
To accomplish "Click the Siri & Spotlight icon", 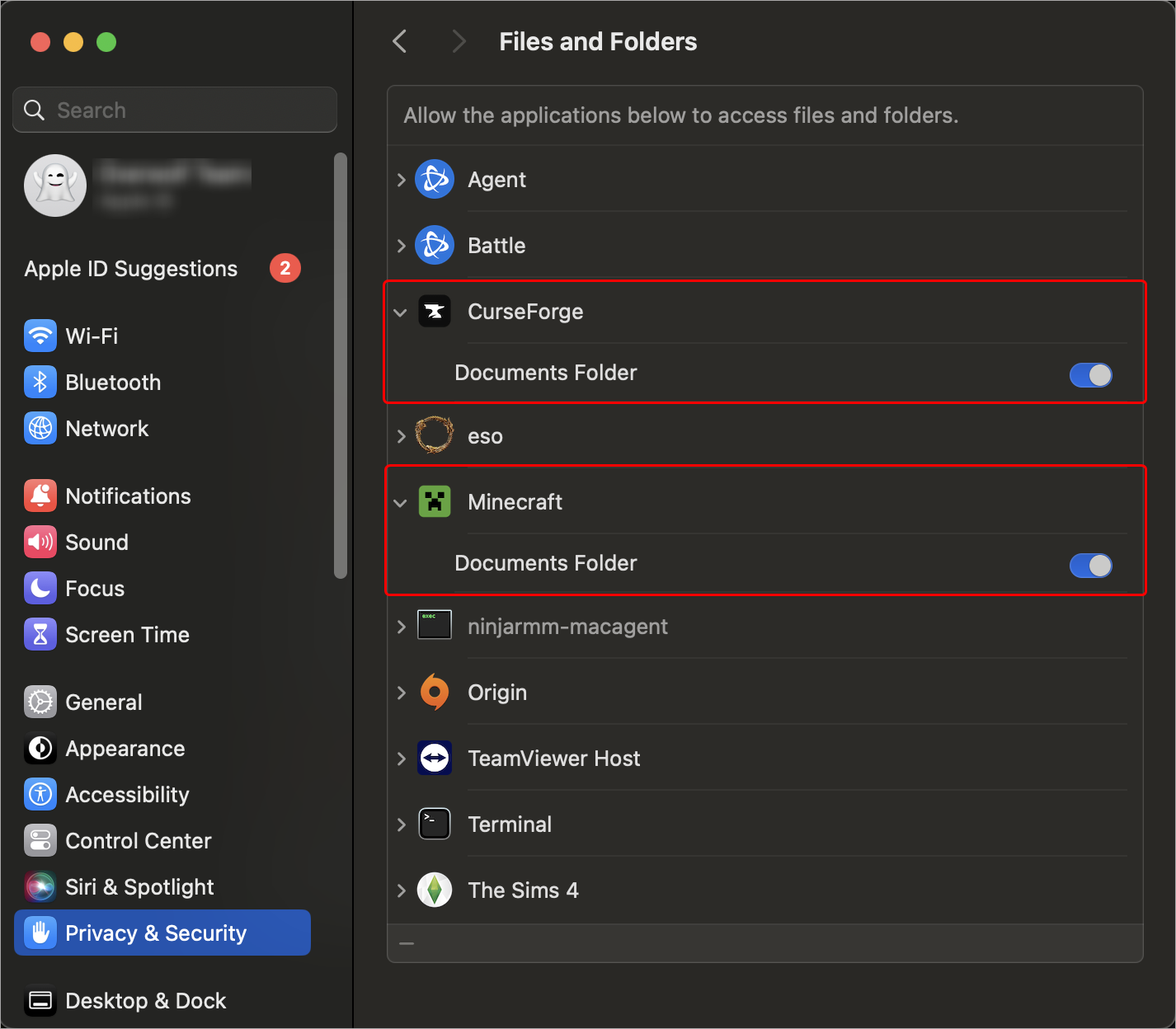I will coord(40,886).
